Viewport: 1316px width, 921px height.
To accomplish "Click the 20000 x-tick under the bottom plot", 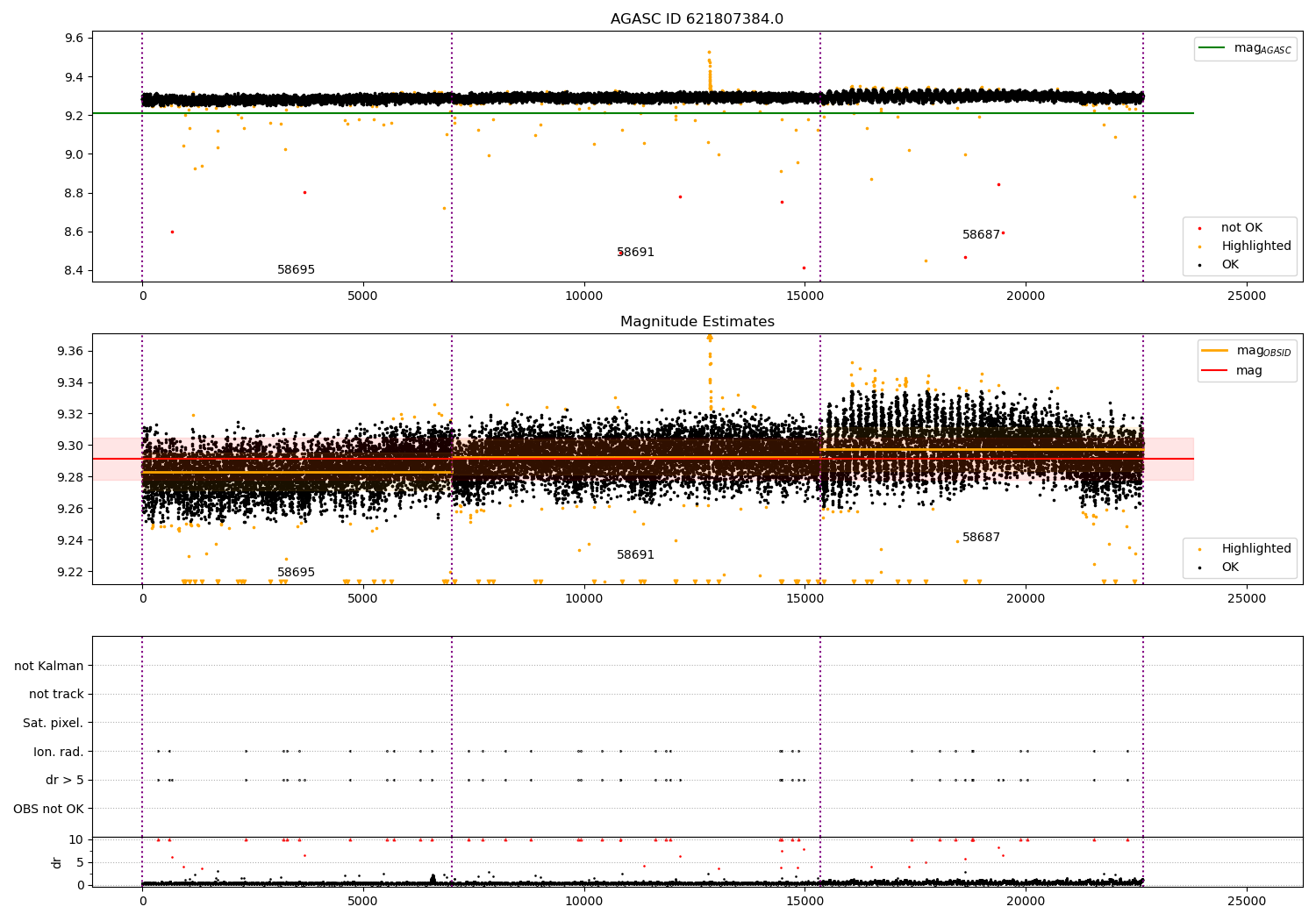I will point(1026,902).
